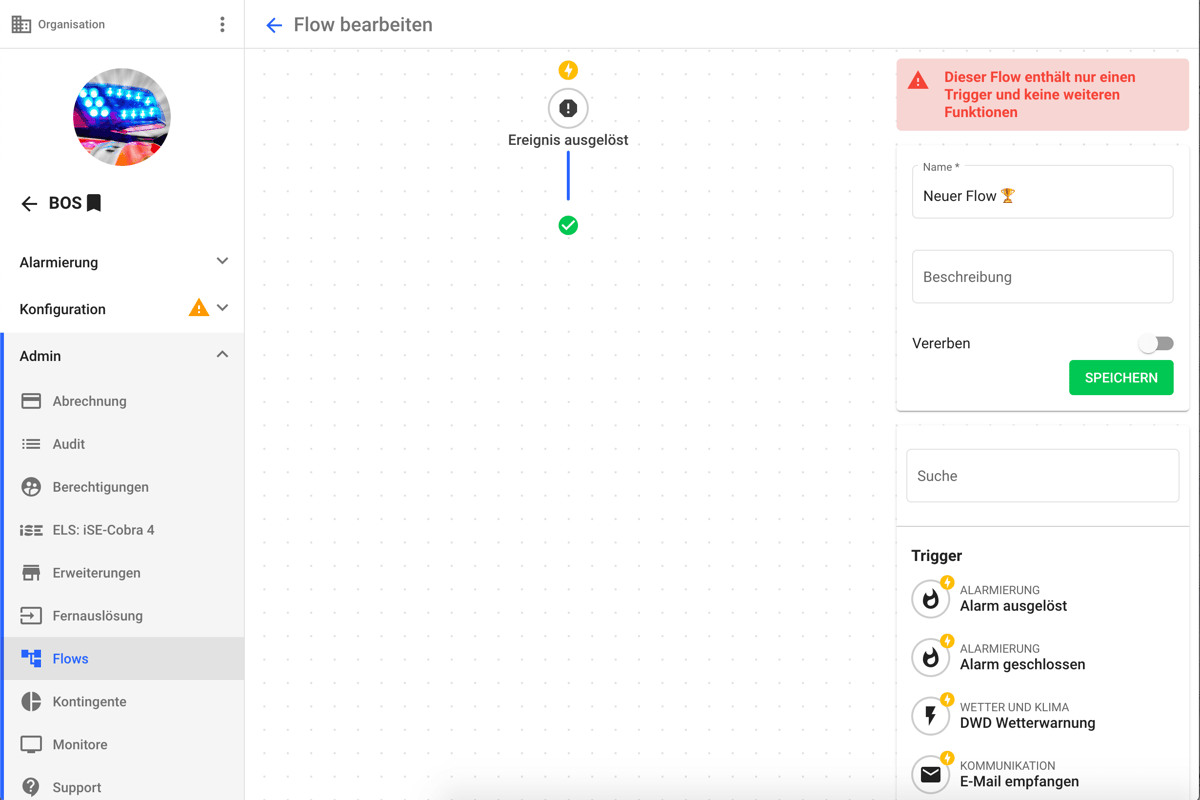Click the bookmark icon next to BOS

pos(94,203)
